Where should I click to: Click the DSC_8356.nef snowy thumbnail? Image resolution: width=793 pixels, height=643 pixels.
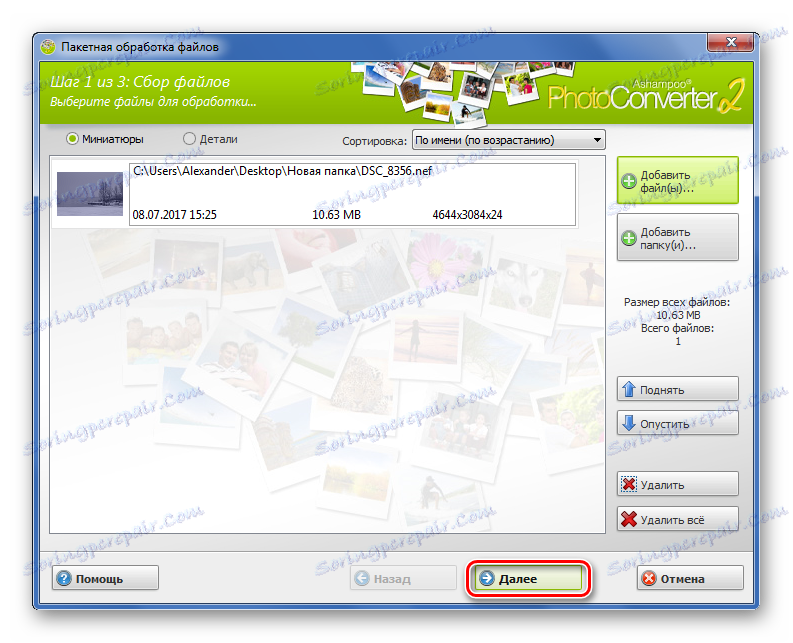(90, 194)
